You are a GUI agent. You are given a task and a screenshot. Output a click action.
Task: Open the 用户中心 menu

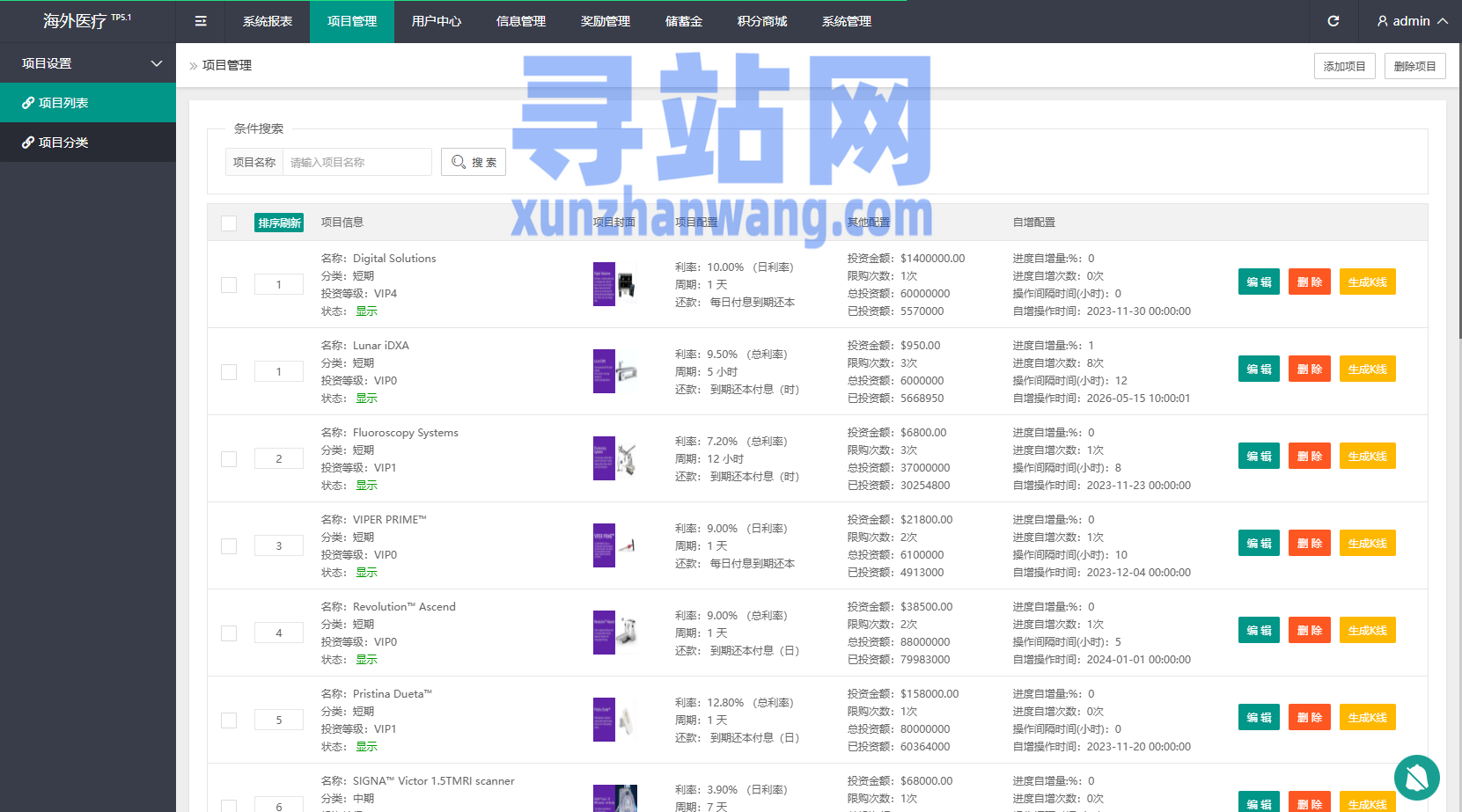[437, 21]
